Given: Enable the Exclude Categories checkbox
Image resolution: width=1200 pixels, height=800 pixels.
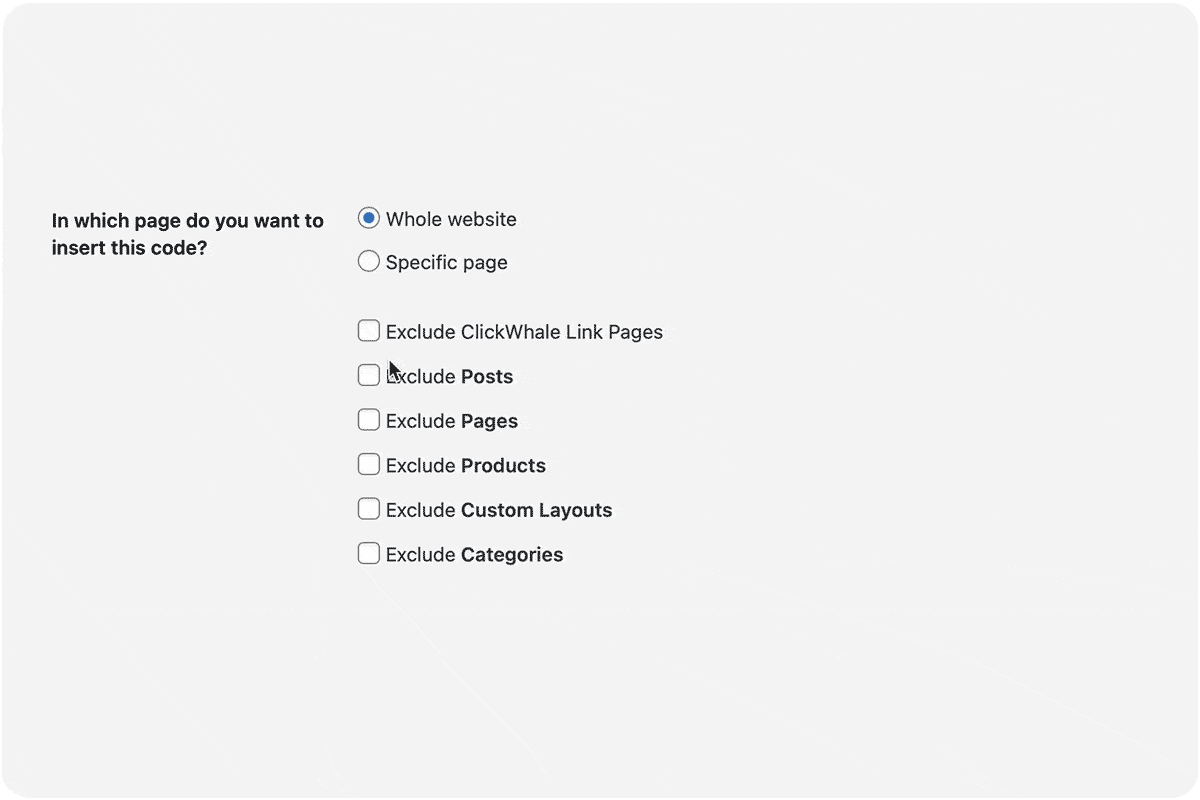Looking at the screenshot, I should 369,554.
